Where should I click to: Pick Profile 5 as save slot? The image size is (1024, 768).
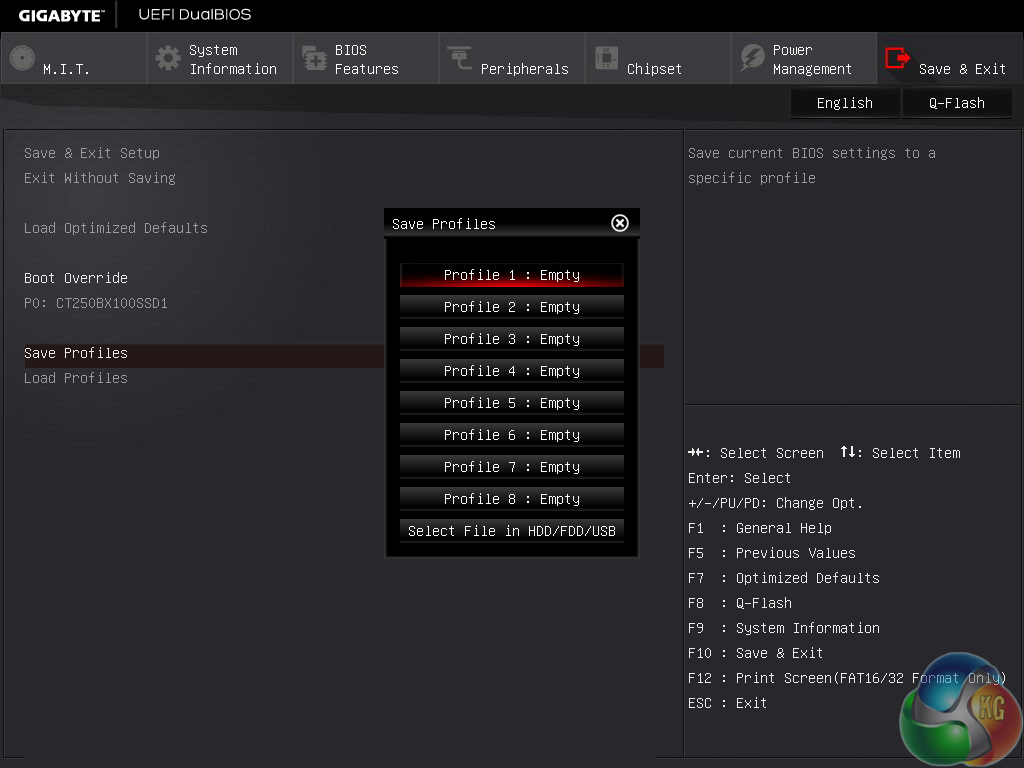point(511,403)
